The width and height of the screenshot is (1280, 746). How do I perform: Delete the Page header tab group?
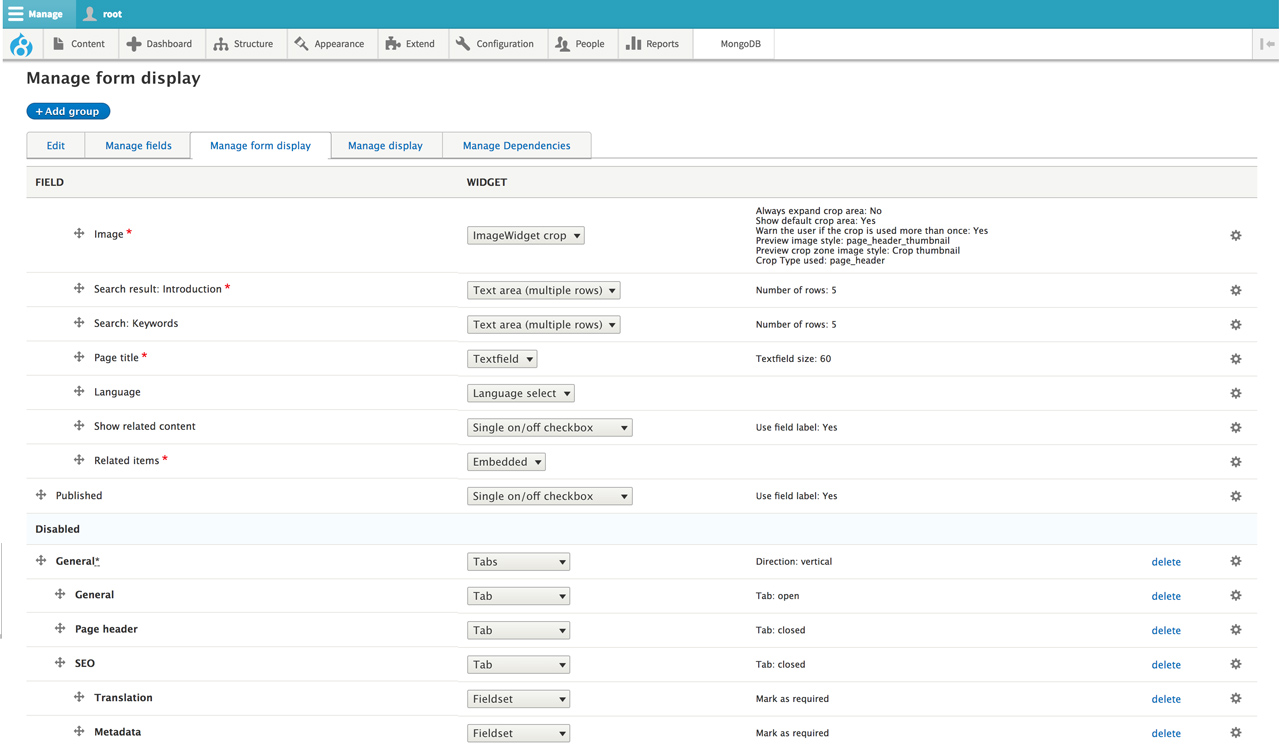1165,630
